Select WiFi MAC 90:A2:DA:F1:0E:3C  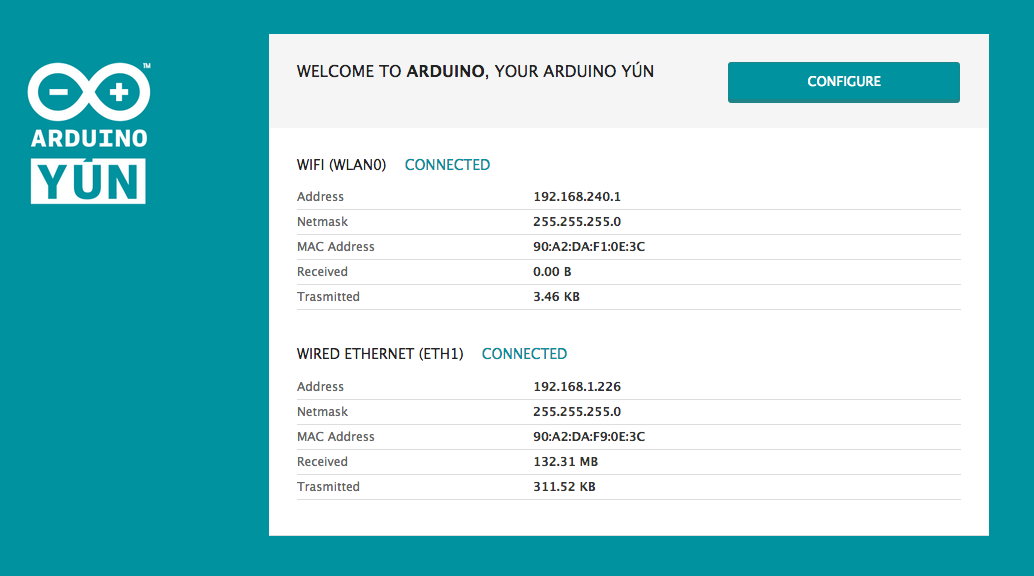tap(589, 247)
